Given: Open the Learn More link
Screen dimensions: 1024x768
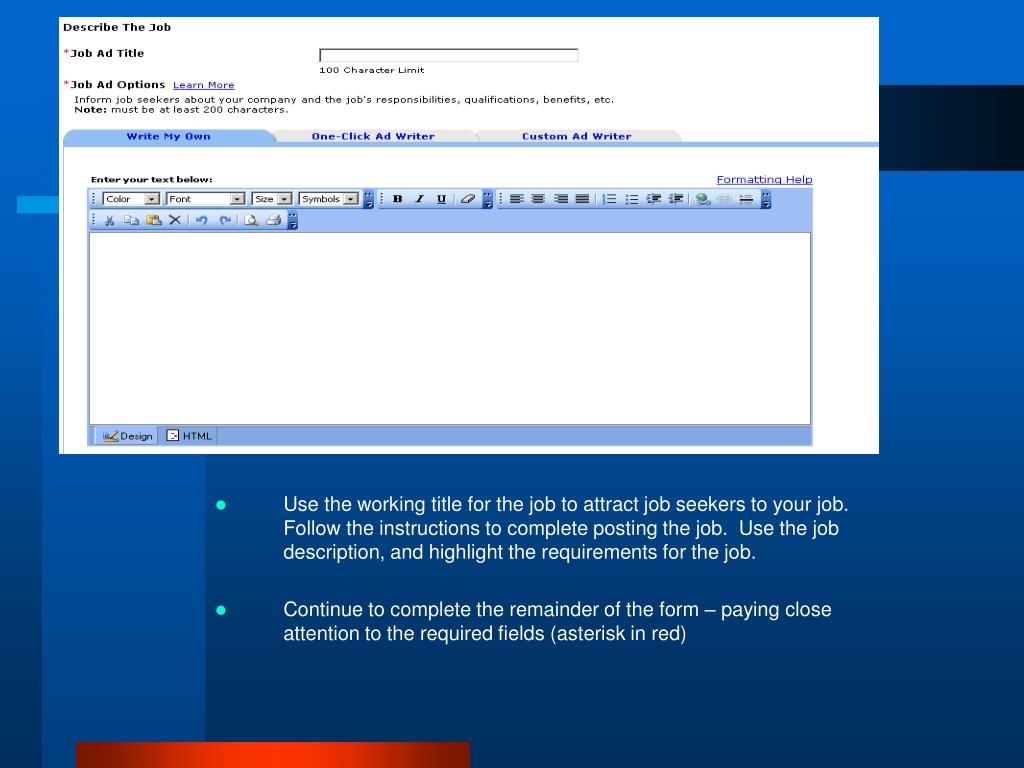Looking at the screenshot, I should pos(204,86).
